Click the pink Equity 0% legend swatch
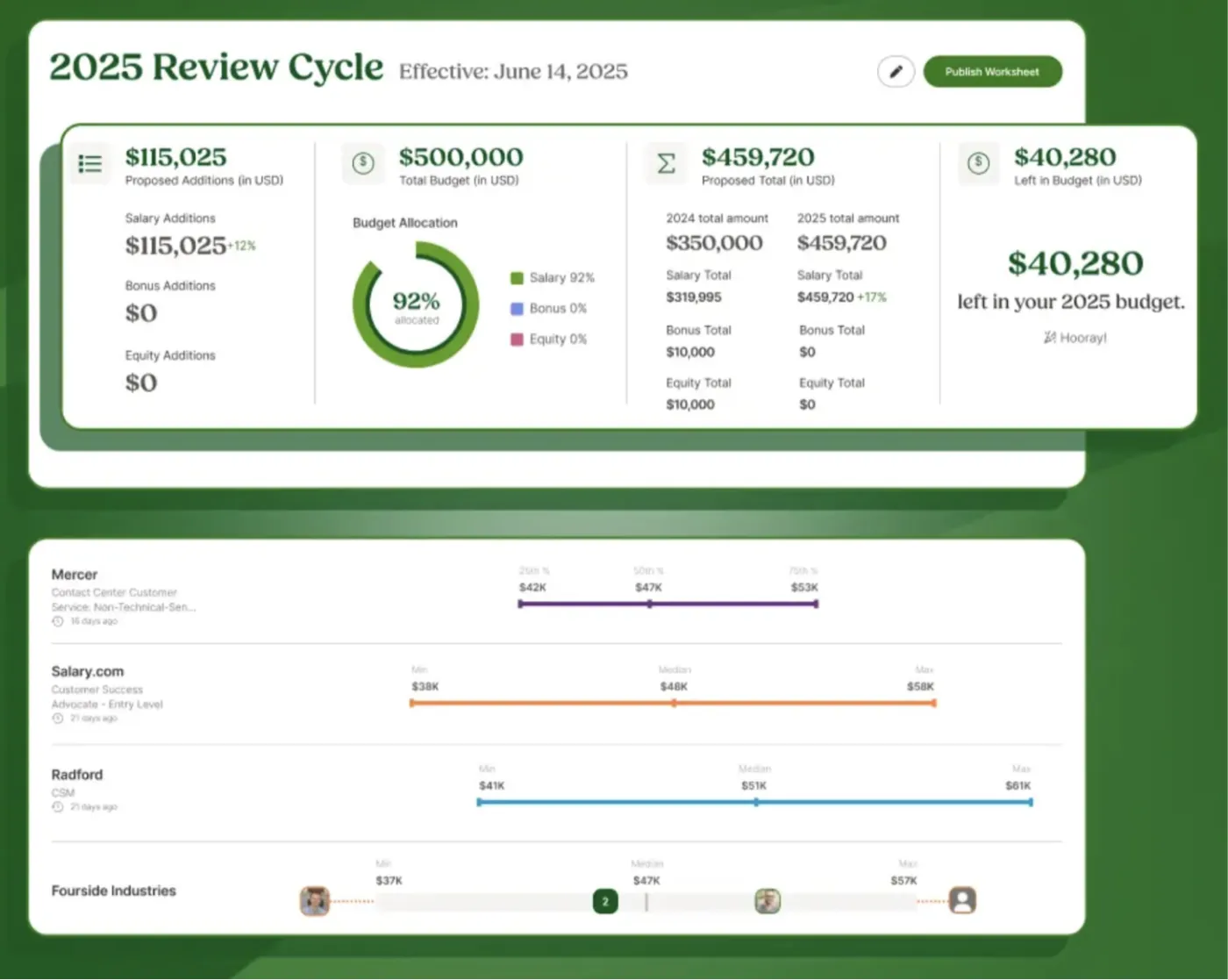Viewport: 1228px width, 980px height. click(517, 340)
